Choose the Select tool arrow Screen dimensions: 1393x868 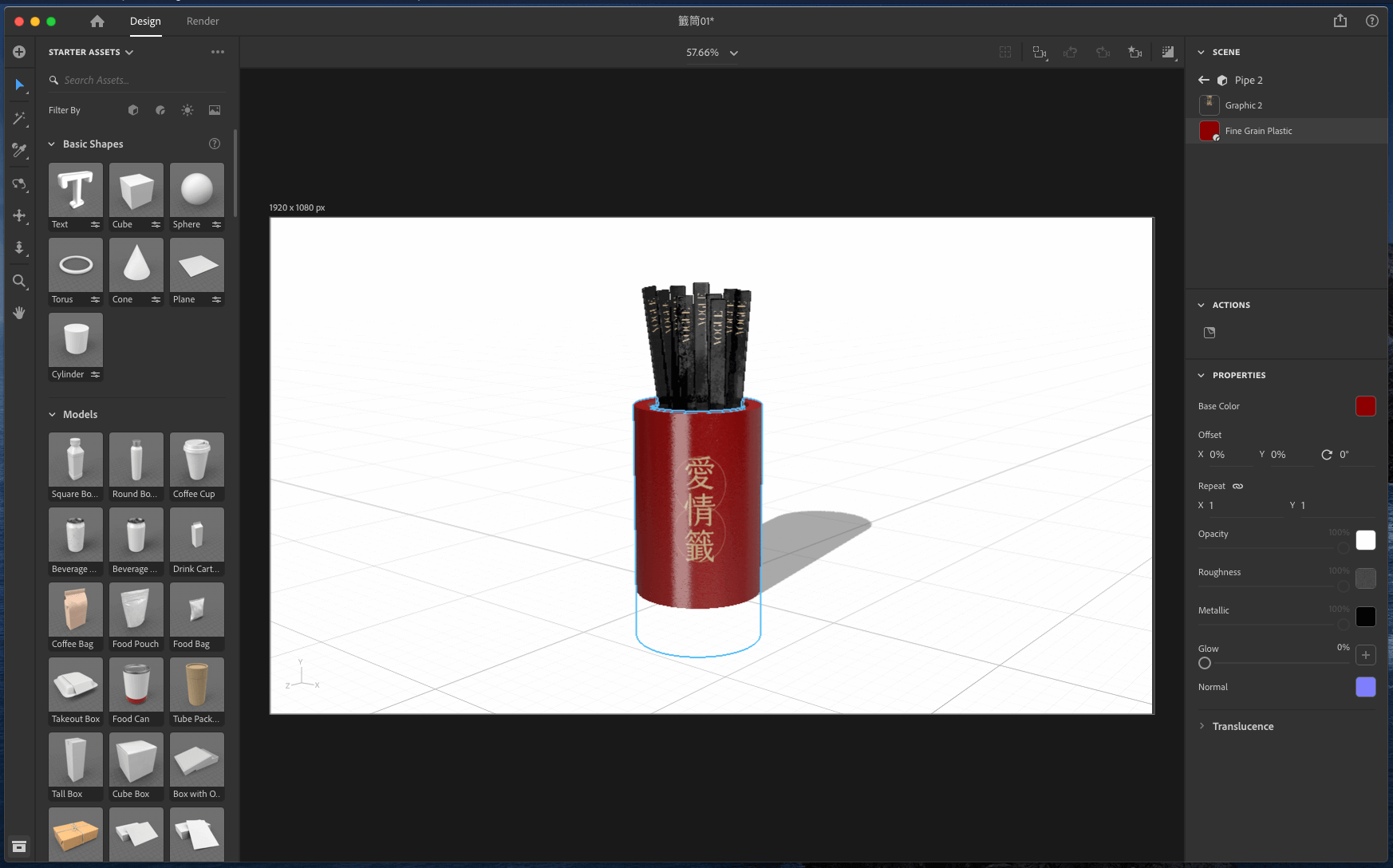pos(19,85)
